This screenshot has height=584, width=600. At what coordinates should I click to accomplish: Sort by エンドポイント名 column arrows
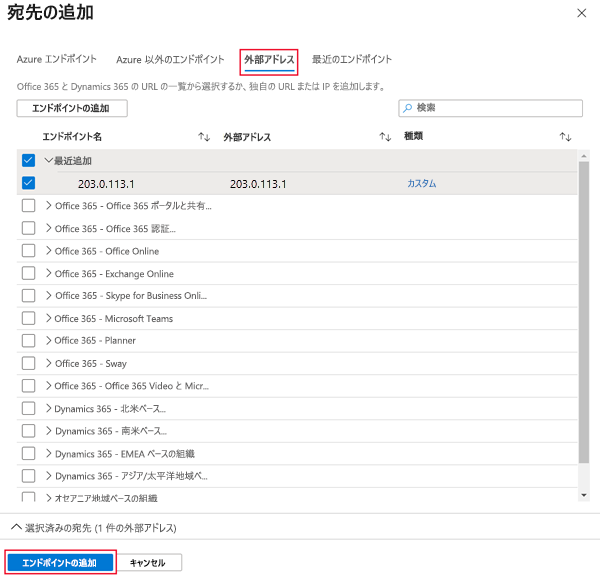point(204,137)
